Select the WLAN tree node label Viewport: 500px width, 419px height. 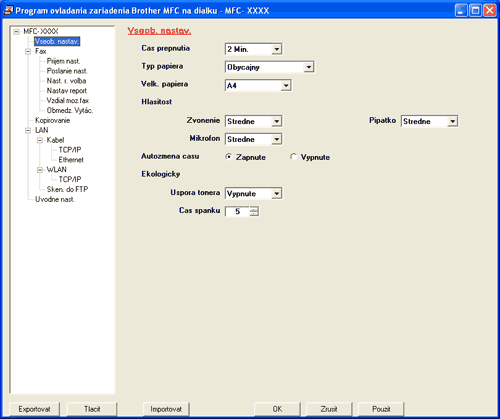(57, 170)
